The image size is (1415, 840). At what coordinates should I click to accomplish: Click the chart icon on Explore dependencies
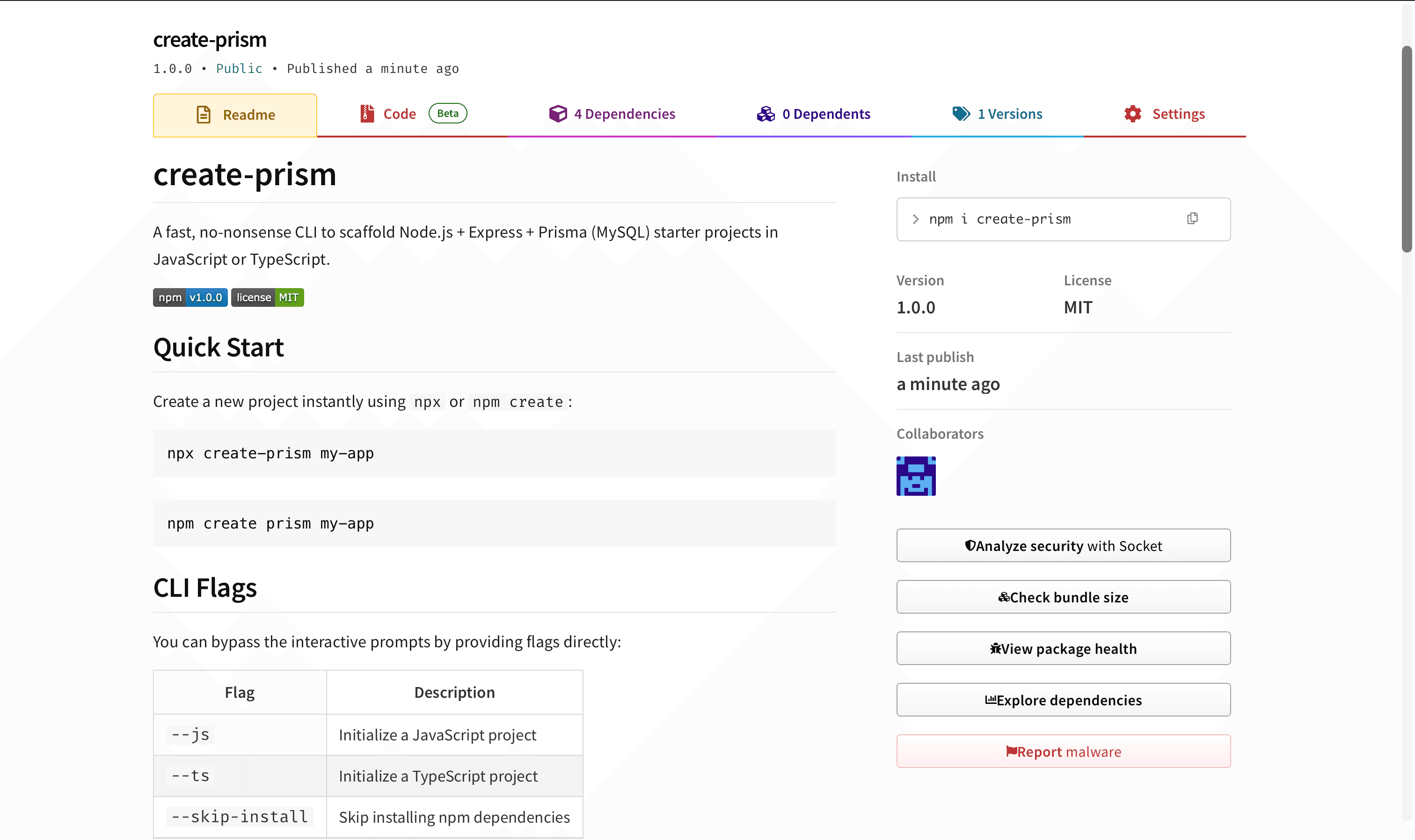coord(990,700)
